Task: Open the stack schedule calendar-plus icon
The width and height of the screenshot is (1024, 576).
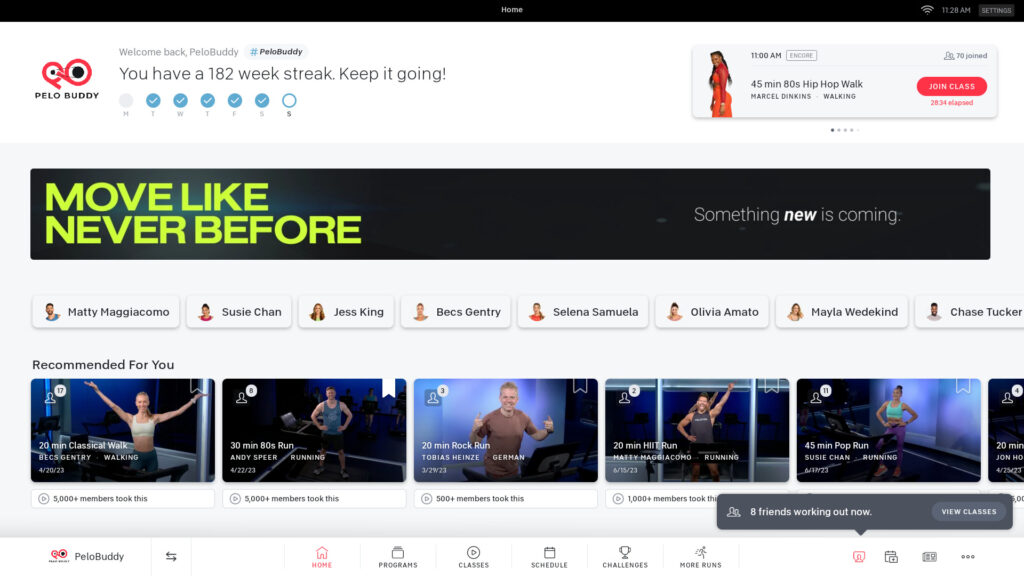Action: pos(893,556)
